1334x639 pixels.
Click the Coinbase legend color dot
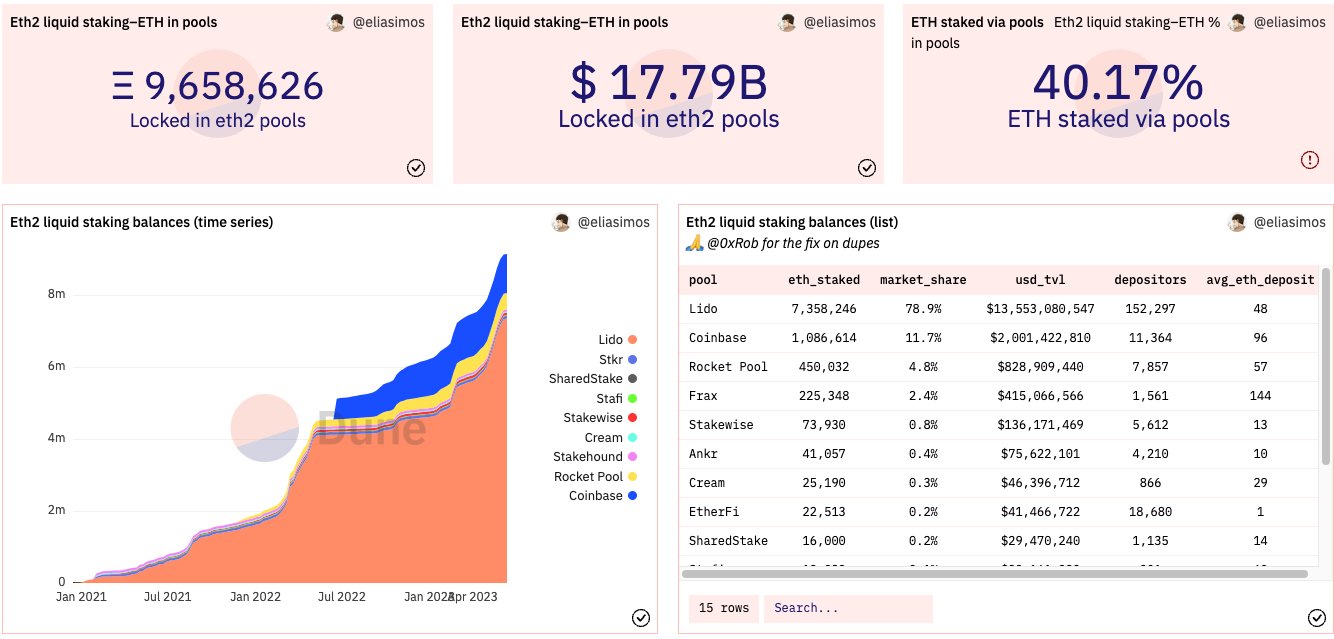tap(633, 496)
